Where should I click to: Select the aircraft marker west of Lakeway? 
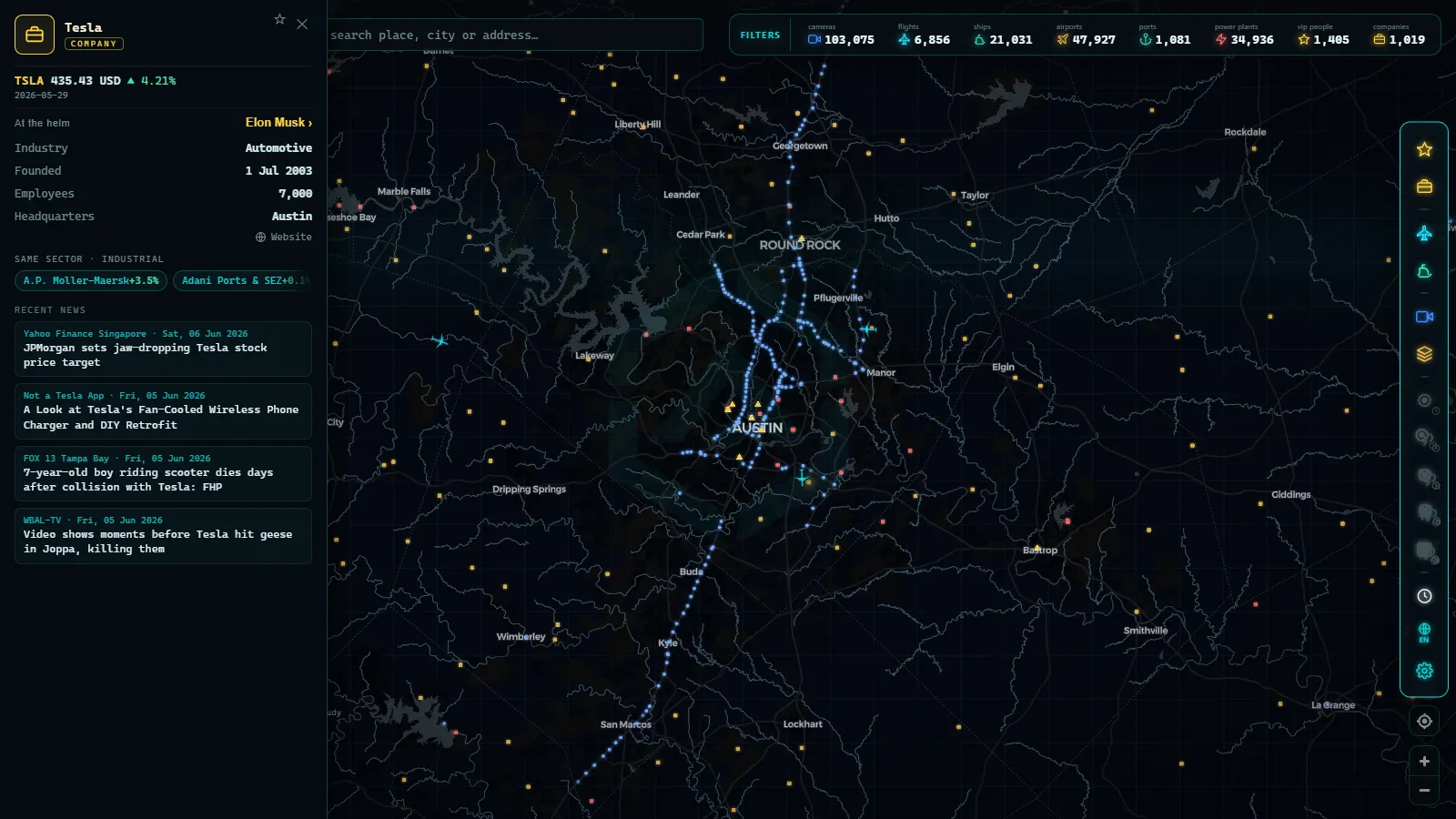[x=440, y=341]
